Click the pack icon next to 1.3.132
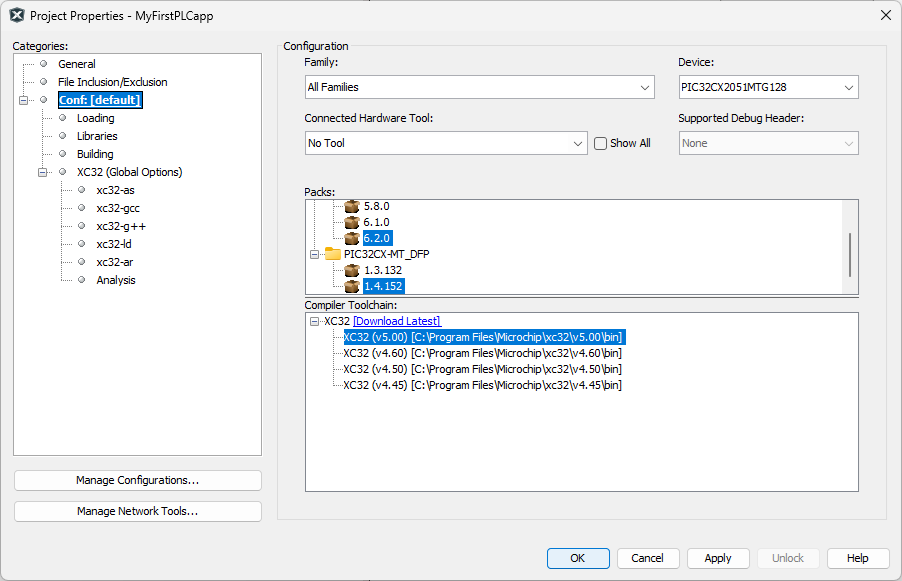 pos(352,270)
